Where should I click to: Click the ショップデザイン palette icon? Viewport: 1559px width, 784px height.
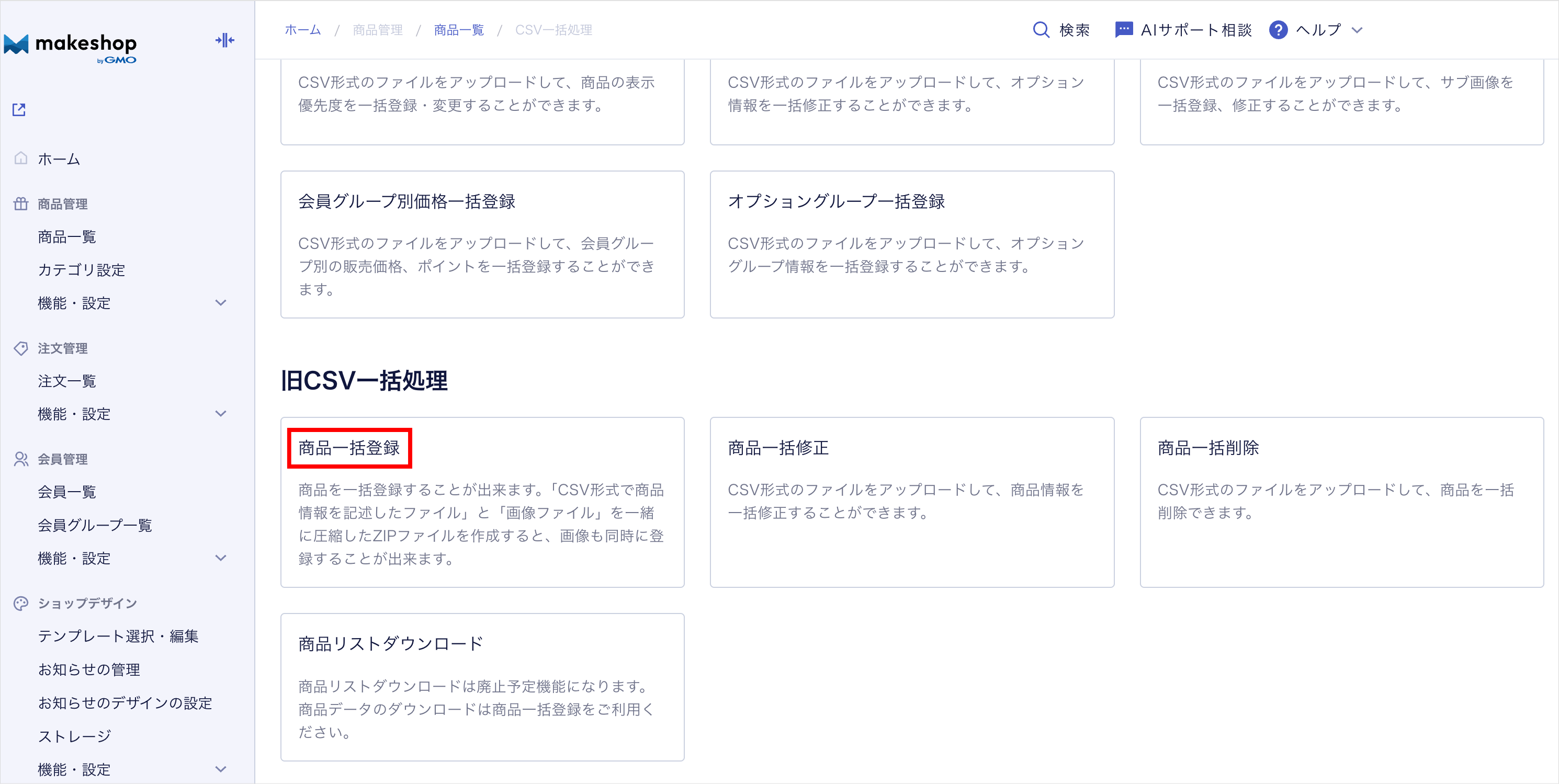(20, 603)
